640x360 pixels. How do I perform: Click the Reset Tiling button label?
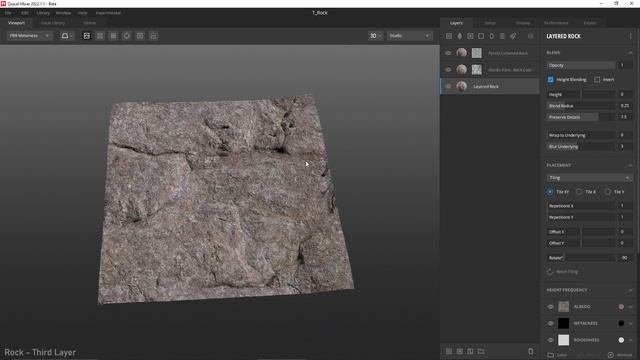click(x=567, y=272)
